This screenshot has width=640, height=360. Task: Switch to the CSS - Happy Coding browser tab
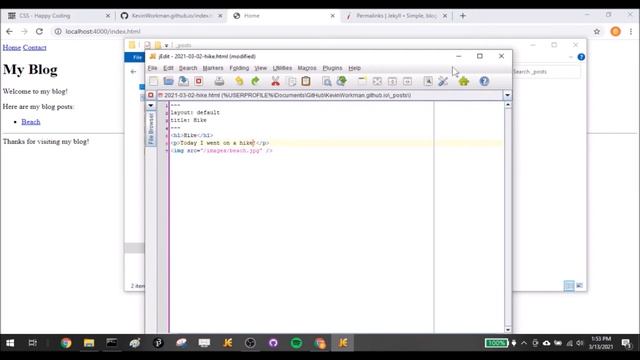pyautogui.click(x=58, y=16)
